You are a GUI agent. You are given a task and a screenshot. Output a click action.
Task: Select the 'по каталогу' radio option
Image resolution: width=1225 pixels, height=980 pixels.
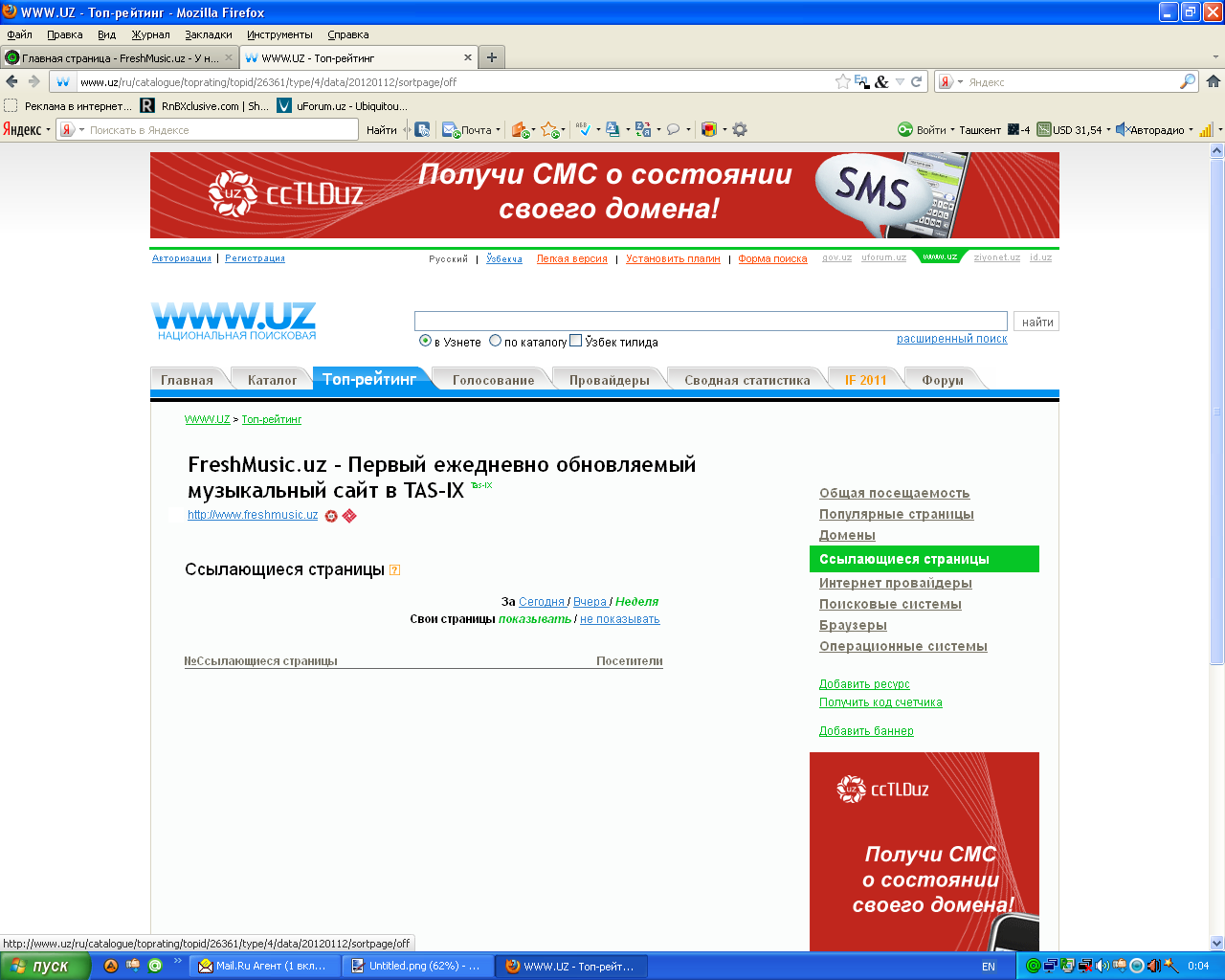tap(495, 341)
